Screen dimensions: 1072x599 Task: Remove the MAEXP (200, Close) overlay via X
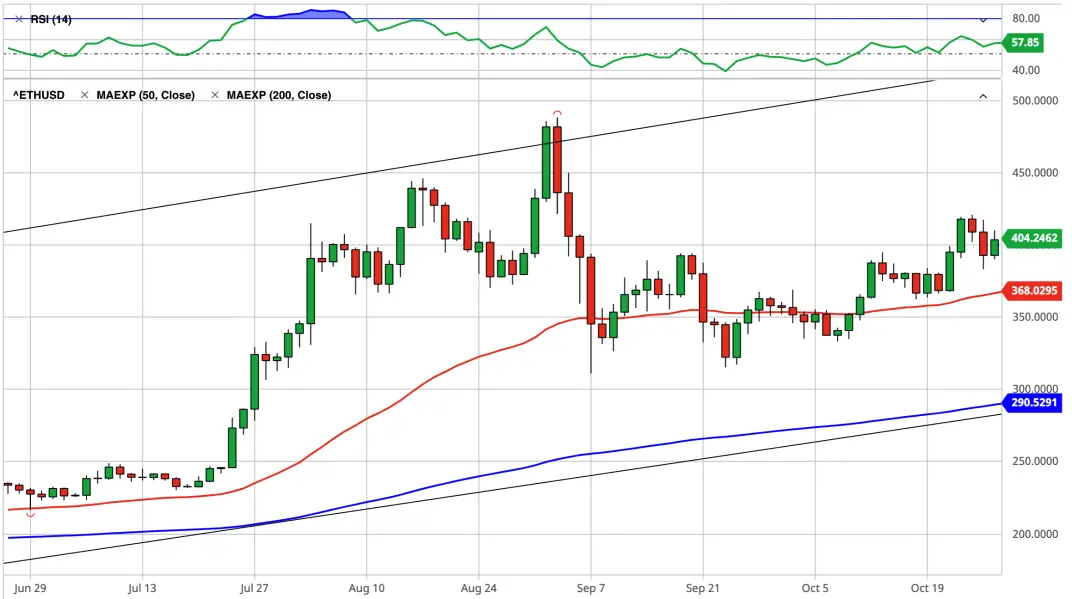click(x=215, y=95)
